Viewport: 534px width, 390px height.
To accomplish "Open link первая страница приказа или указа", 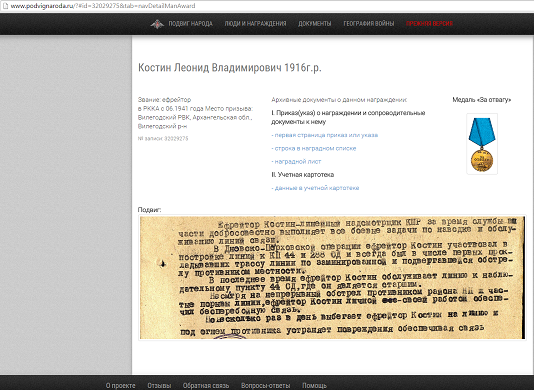I will [325, 135].
